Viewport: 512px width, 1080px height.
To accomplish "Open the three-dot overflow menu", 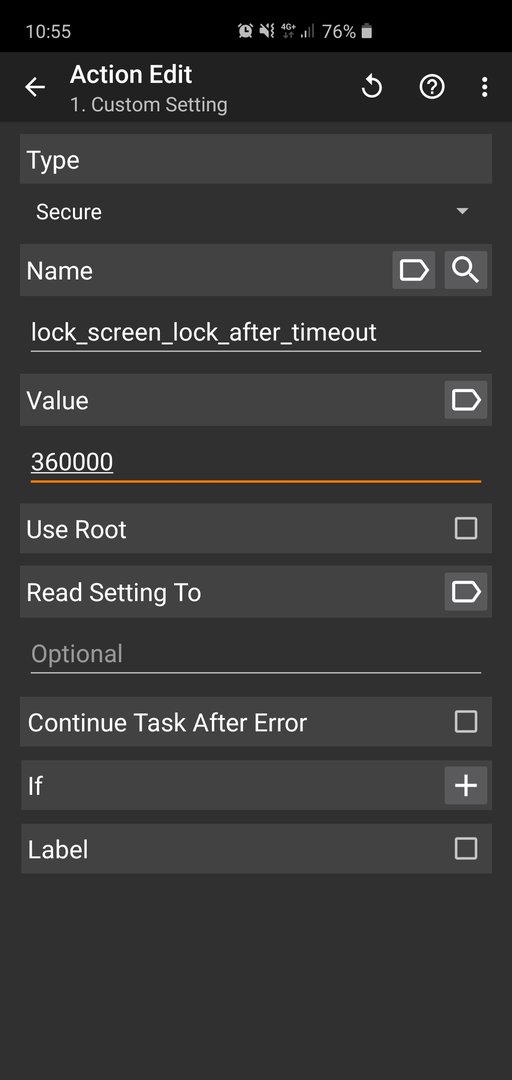I will 484,87.
